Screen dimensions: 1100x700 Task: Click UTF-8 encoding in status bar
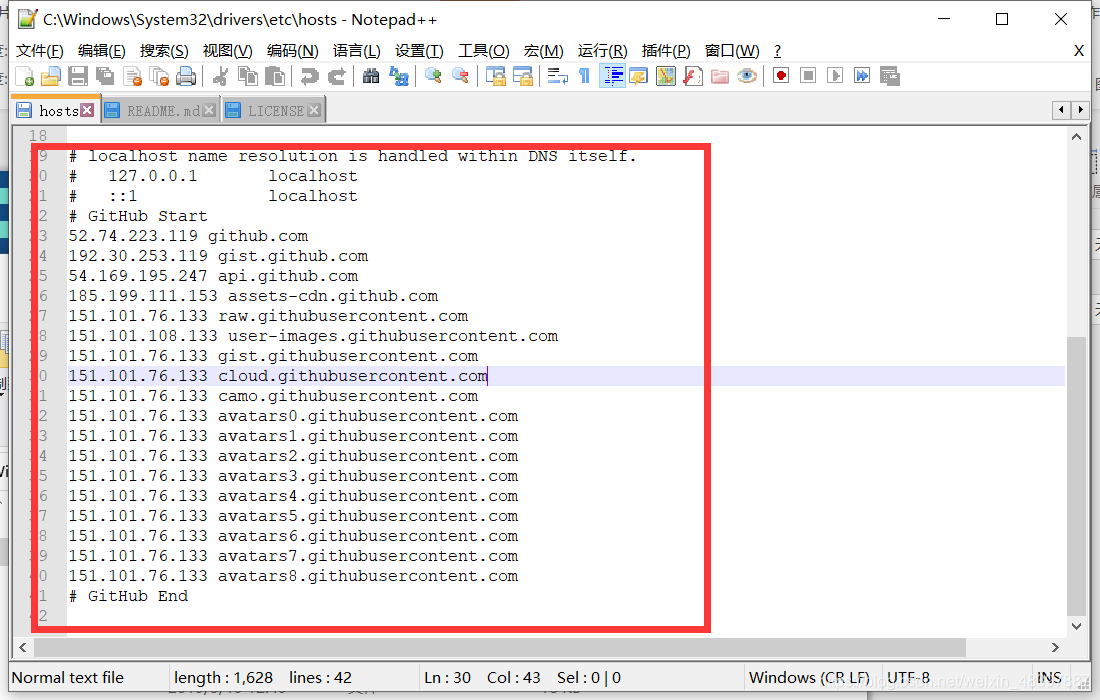(x=908, y=678)
